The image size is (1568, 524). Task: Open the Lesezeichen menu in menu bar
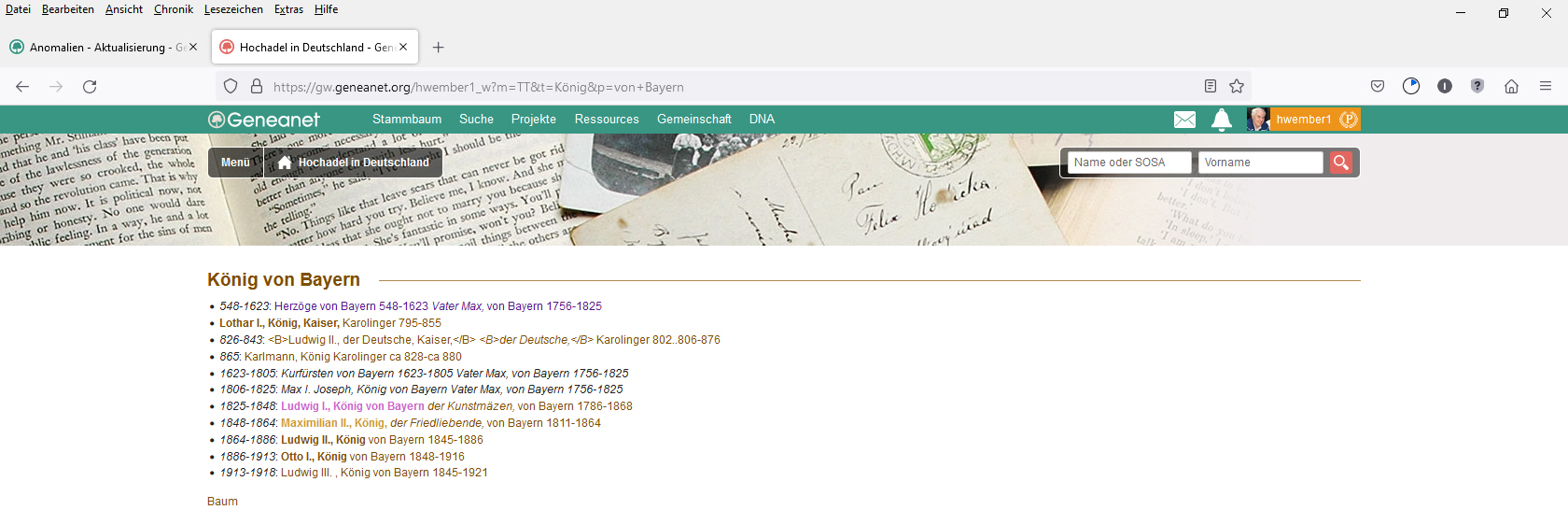[233, 9]
